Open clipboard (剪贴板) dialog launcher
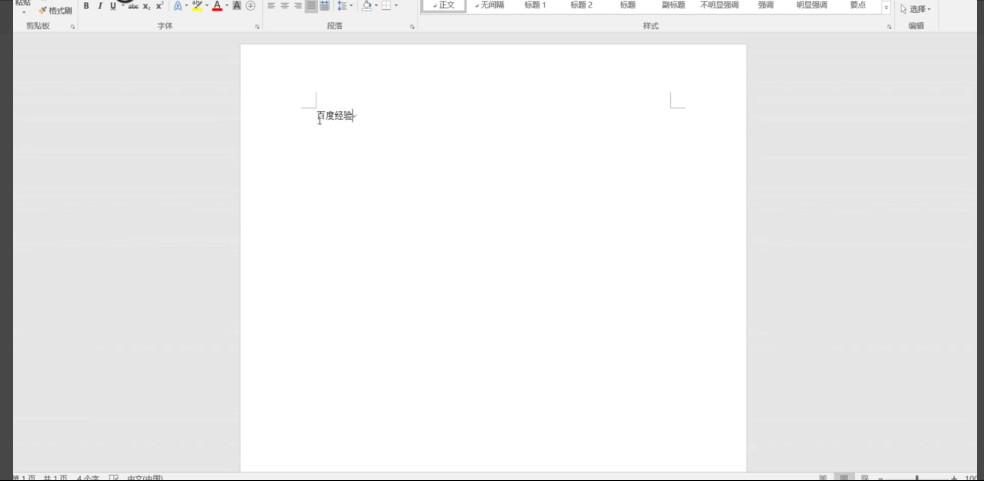 coord(73,27)
